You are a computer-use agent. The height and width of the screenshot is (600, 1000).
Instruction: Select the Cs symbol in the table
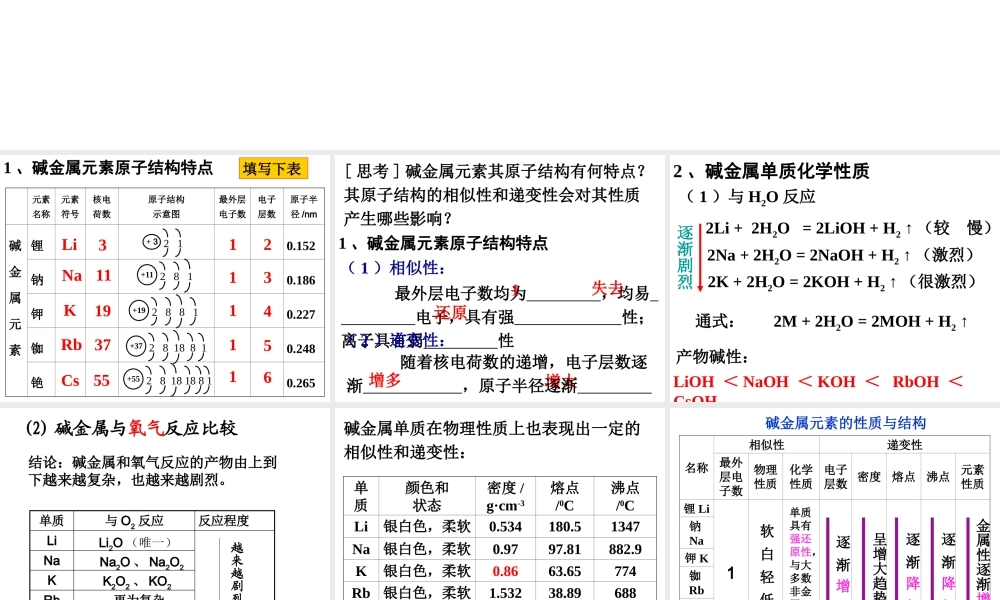70,381
